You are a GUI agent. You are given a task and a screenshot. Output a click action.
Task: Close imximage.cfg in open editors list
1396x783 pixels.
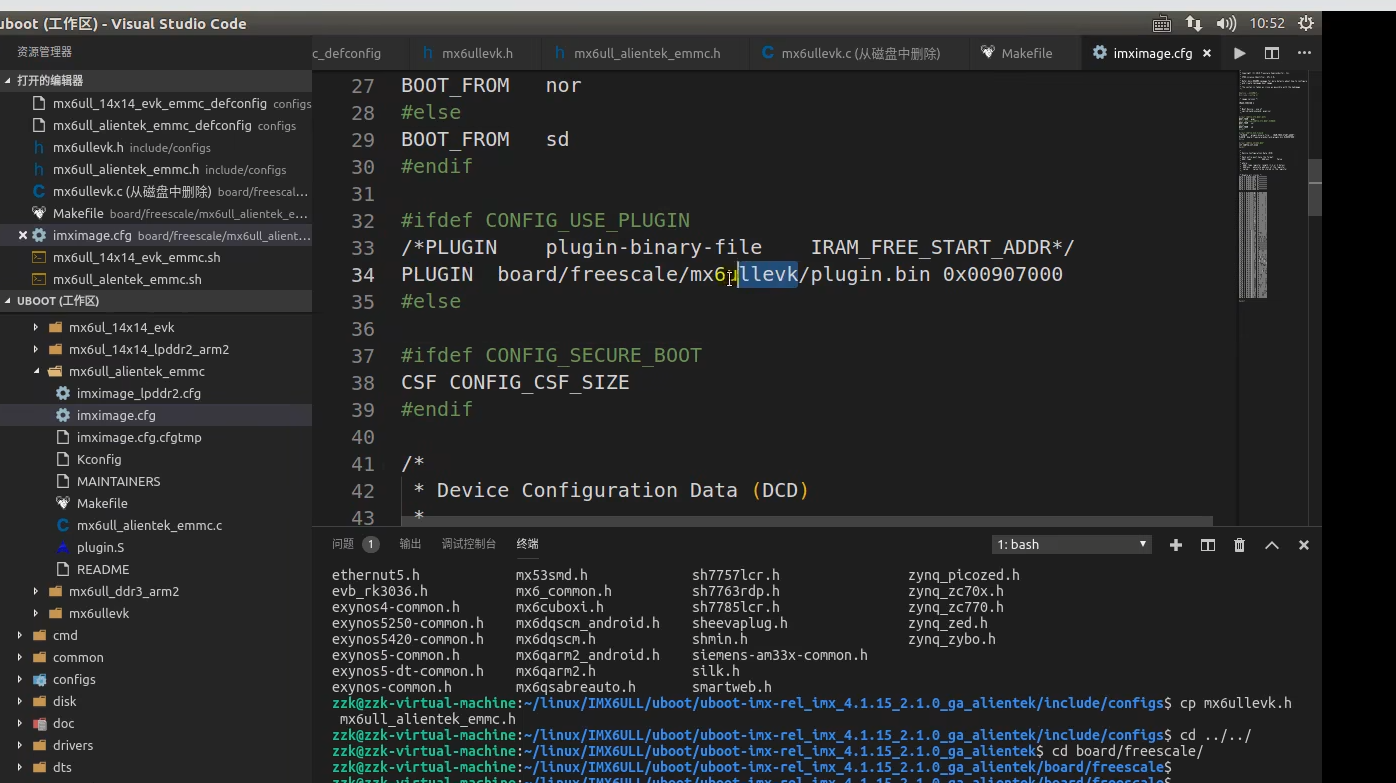pyautogui.click(x=23, y=235)
